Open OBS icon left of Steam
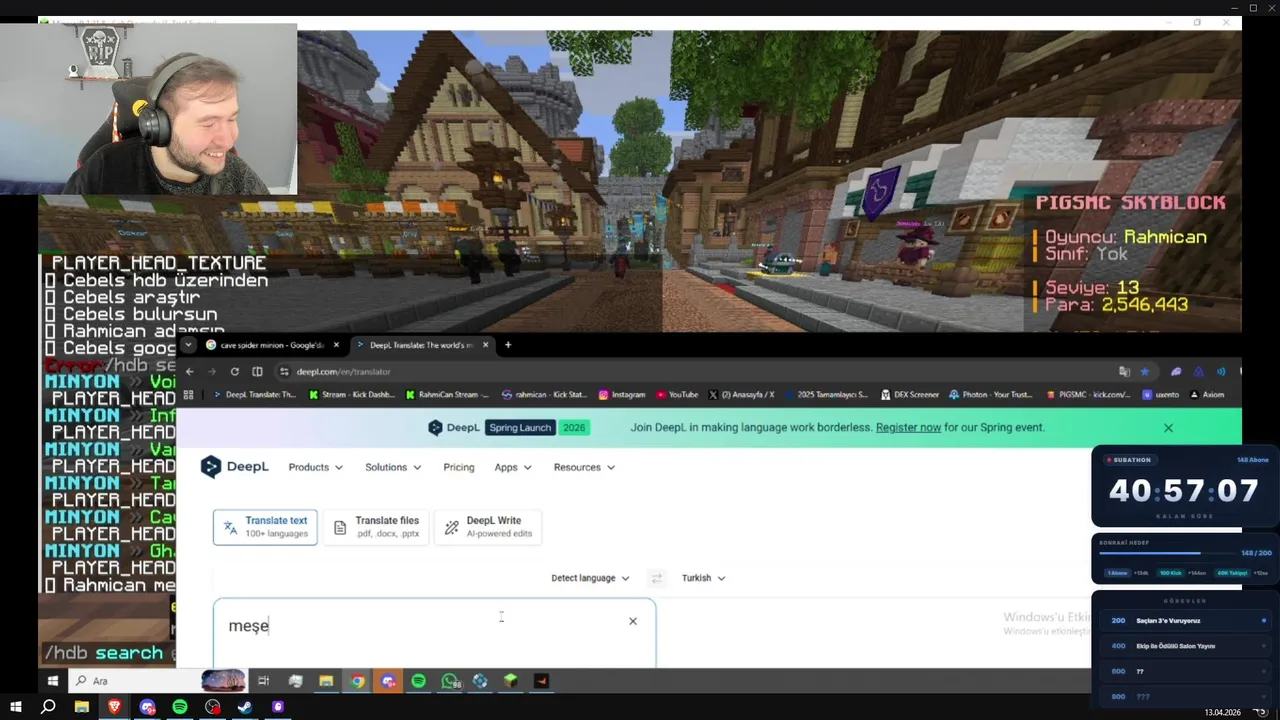1280x720 pixels. click(x=213, y=707)
